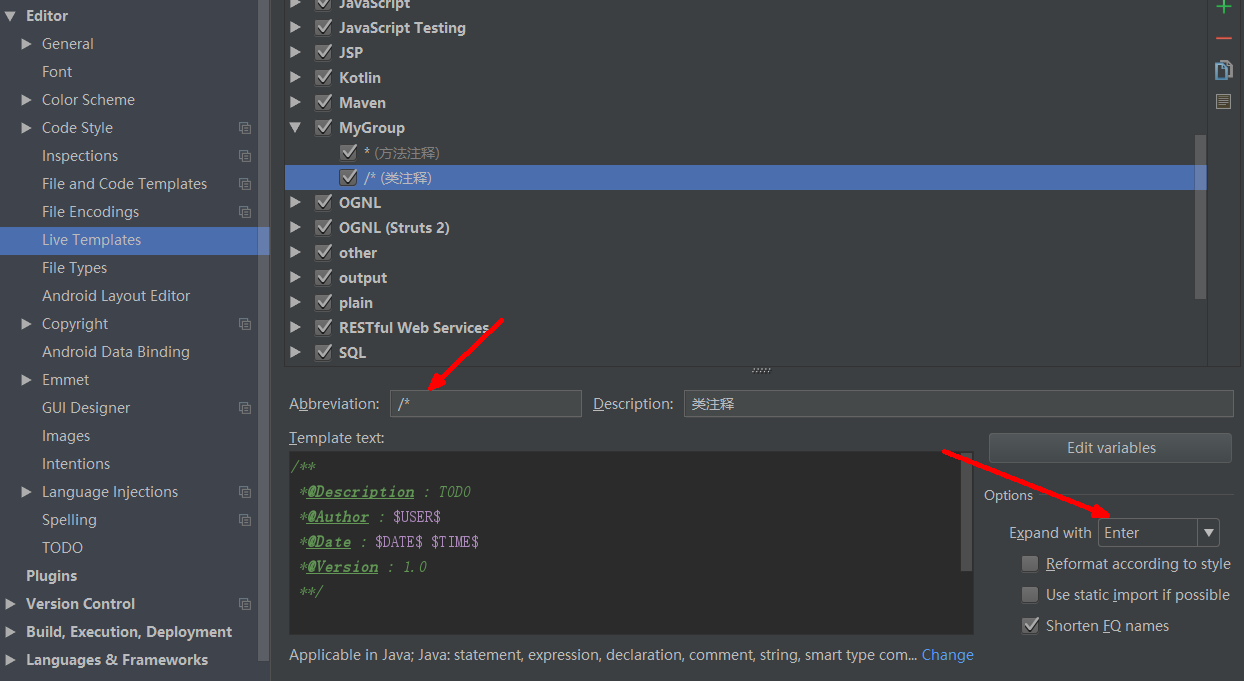The width and height of the screenshot is (1244, 681).
Task: Click the Abbreviation input field
Action: (x=485, y=404)
